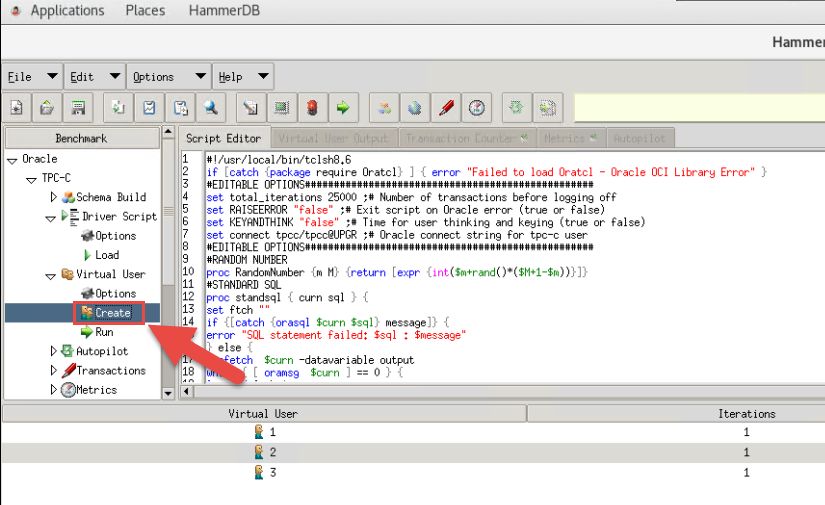
Task: Open the Places menu in top bar
Action: pyautogui.click(x=145, y=11)
